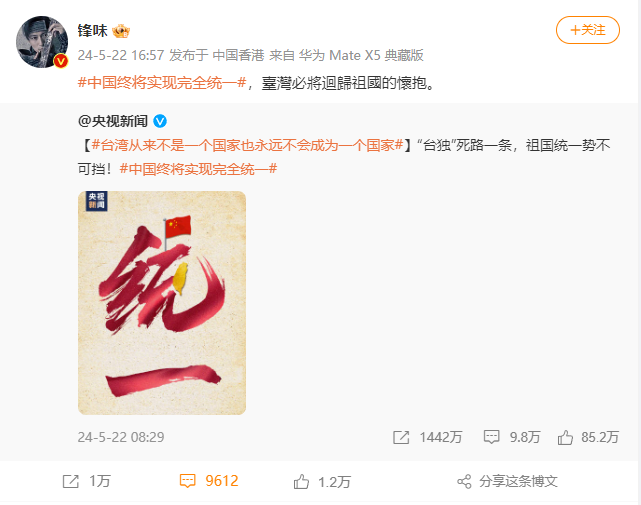The width and height of the screenshot is (641, 505).
Task: Open 锋味 profile avatar picture
Action: point(42,42)
